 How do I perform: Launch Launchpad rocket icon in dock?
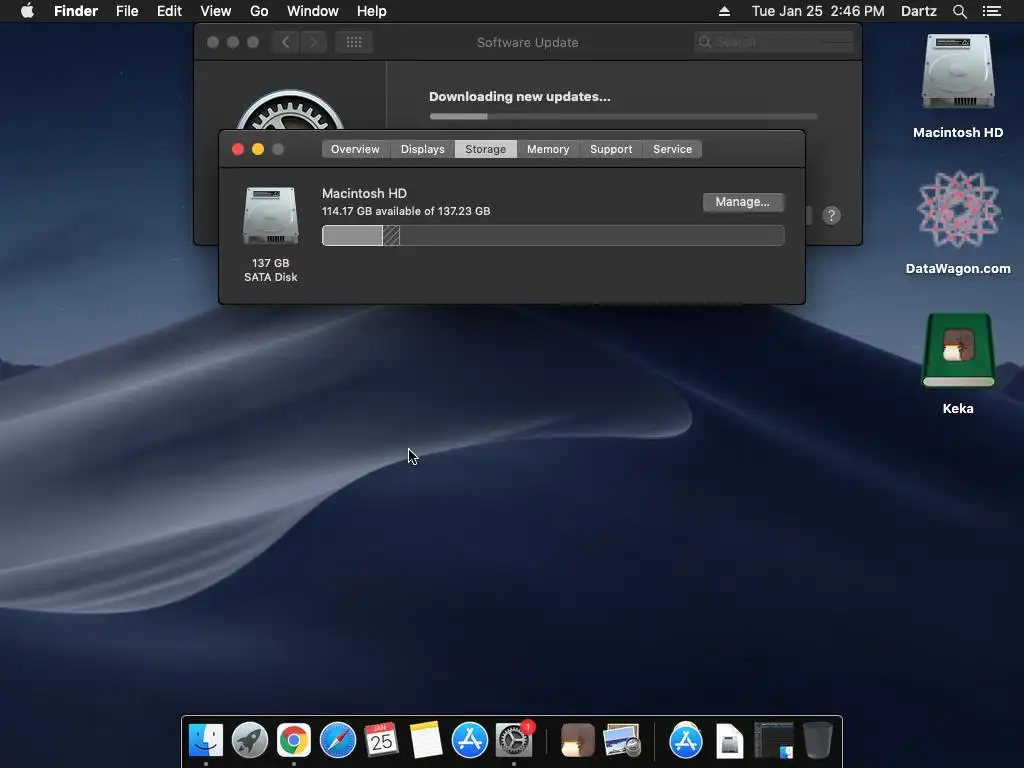(249, 741)
